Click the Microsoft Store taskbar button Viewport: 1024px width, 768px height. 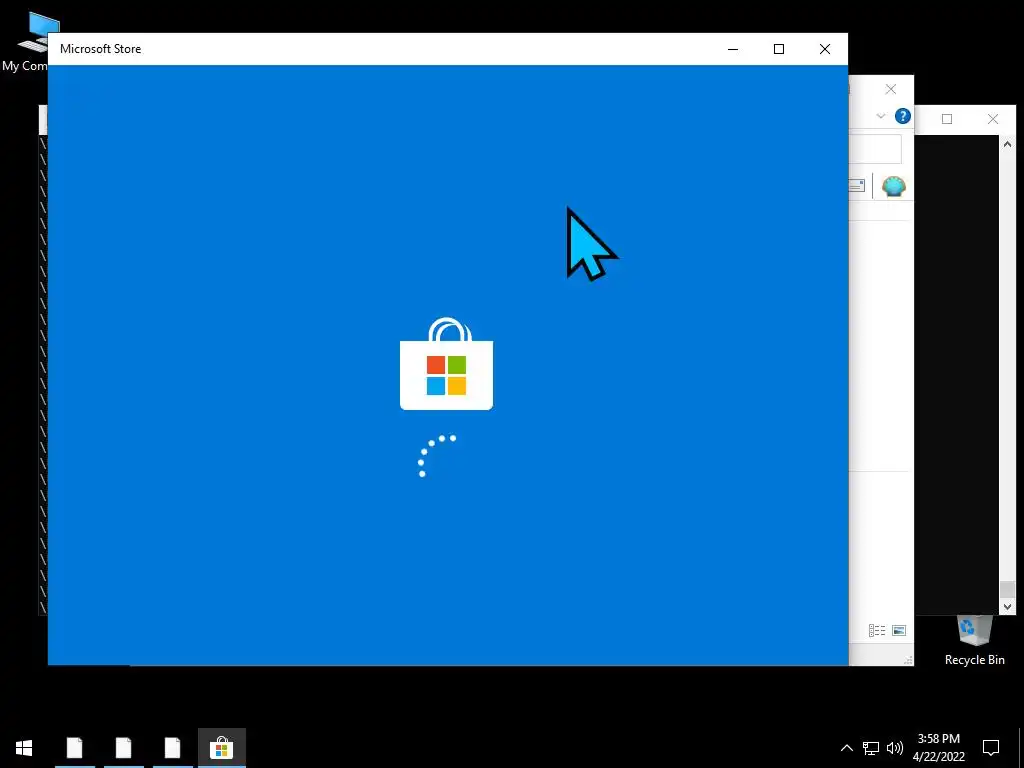pos(221,748)
